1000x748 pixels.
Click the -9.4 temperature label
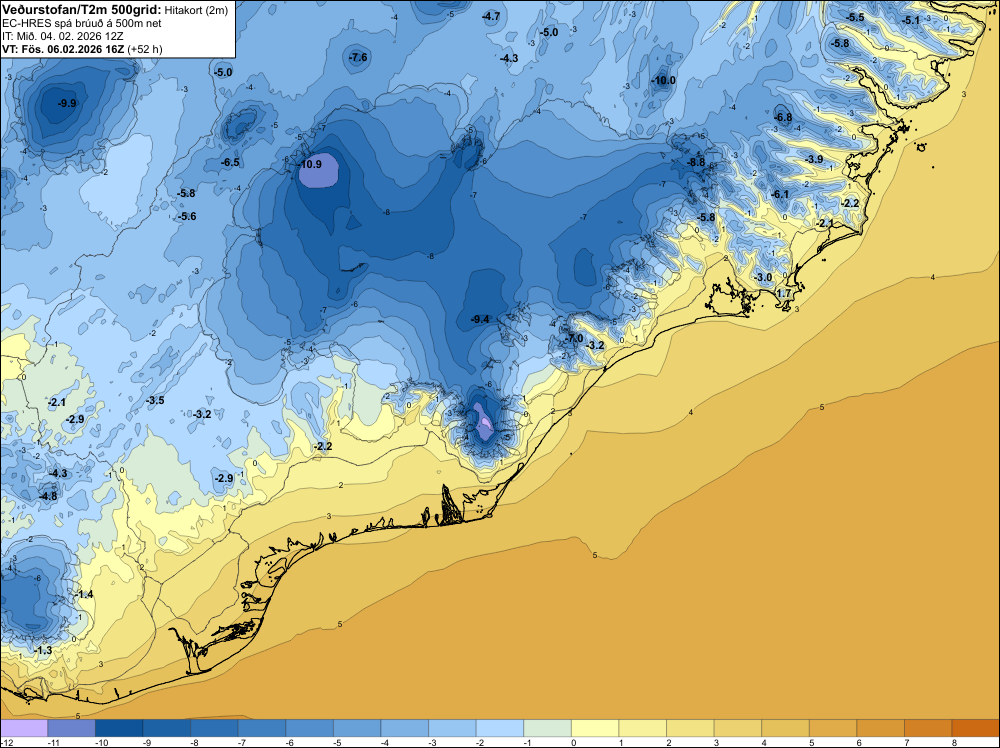(x=480, y=319)
